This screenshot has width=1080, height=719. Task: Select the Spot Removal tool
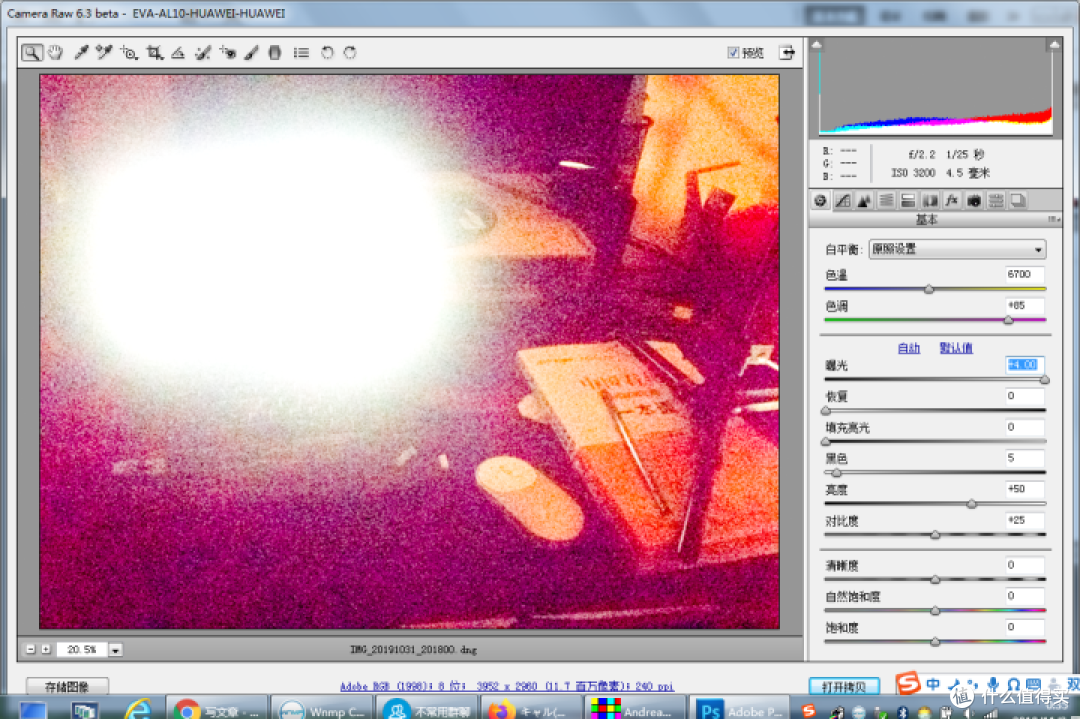202,52
